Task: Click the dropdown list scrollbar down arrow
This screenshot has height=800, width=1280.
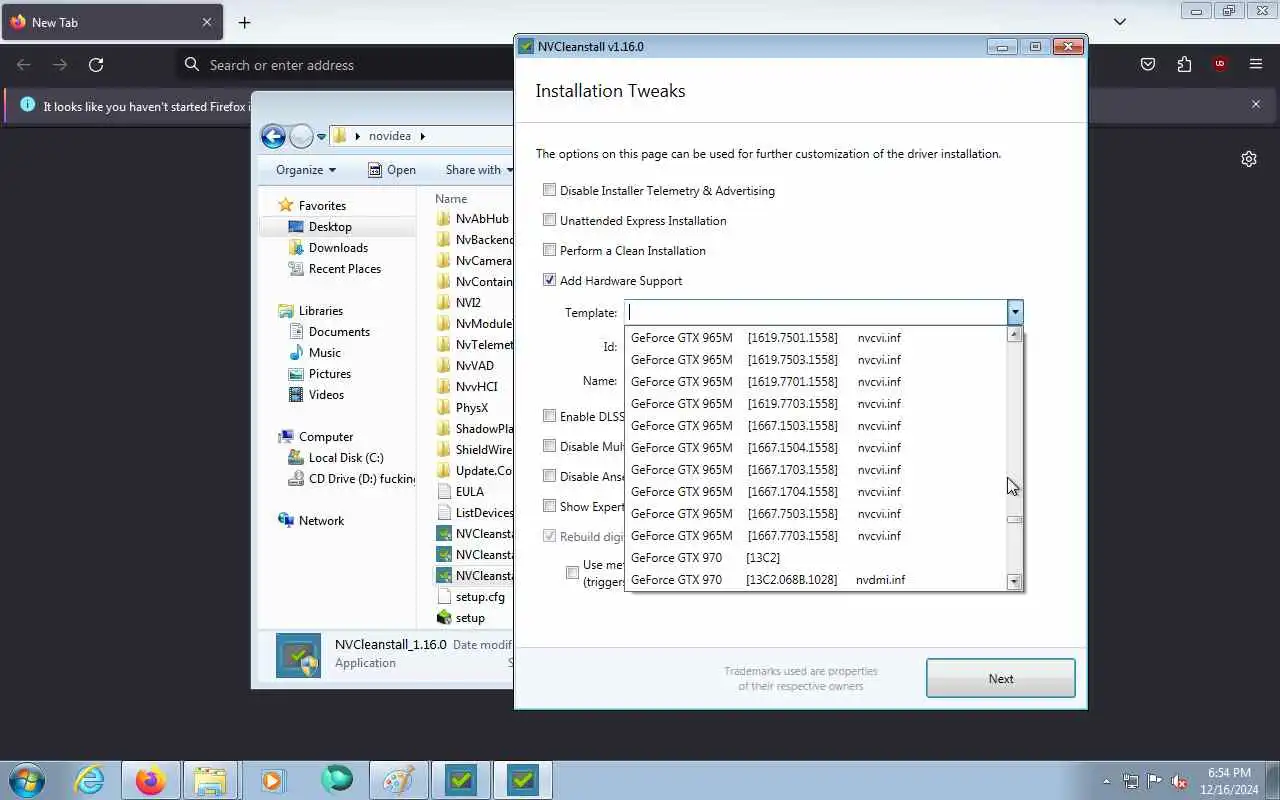Action: [1014, 582]
